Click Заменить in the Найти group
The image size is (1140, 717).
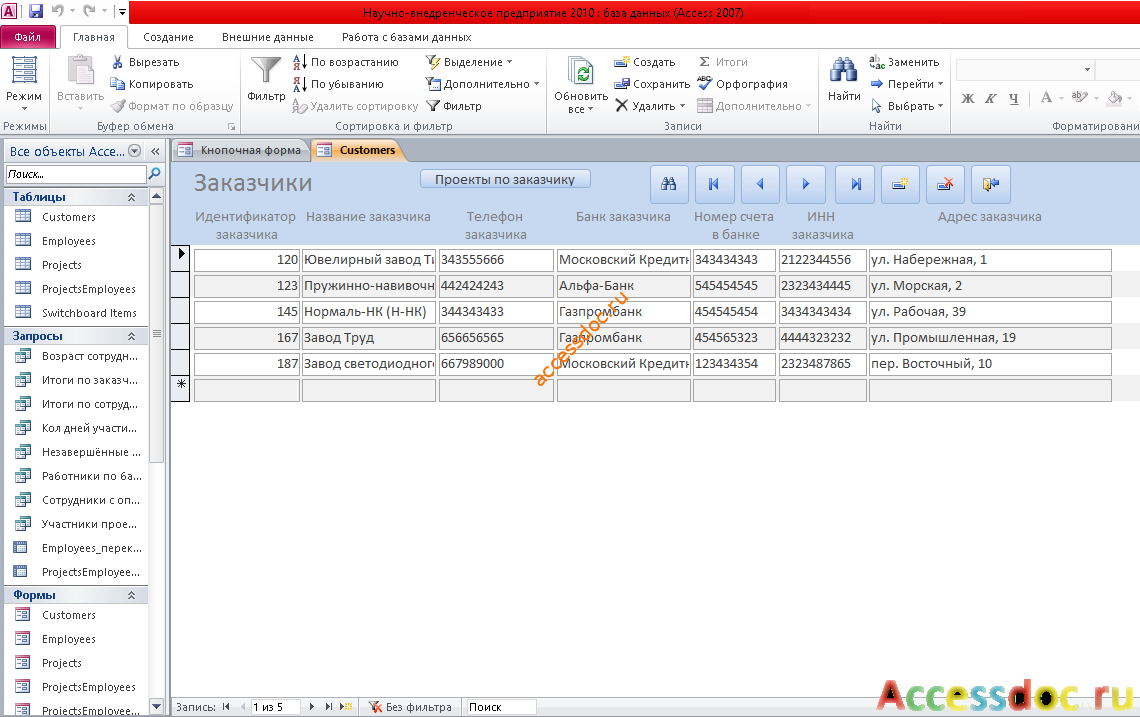tap(904, 63)
